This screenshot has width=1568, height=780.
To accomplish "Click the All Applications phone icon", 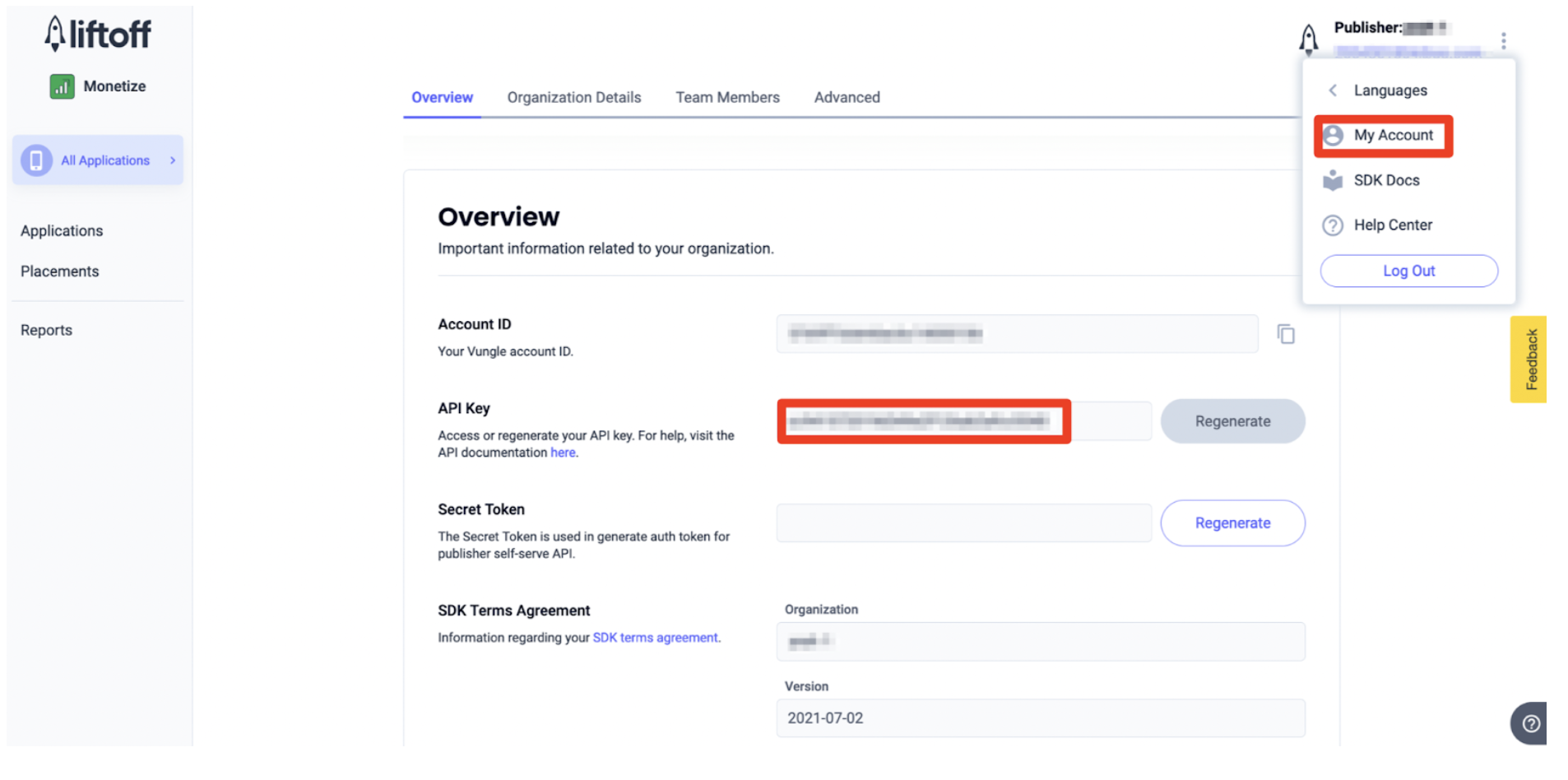I will [x=36, y=160].
